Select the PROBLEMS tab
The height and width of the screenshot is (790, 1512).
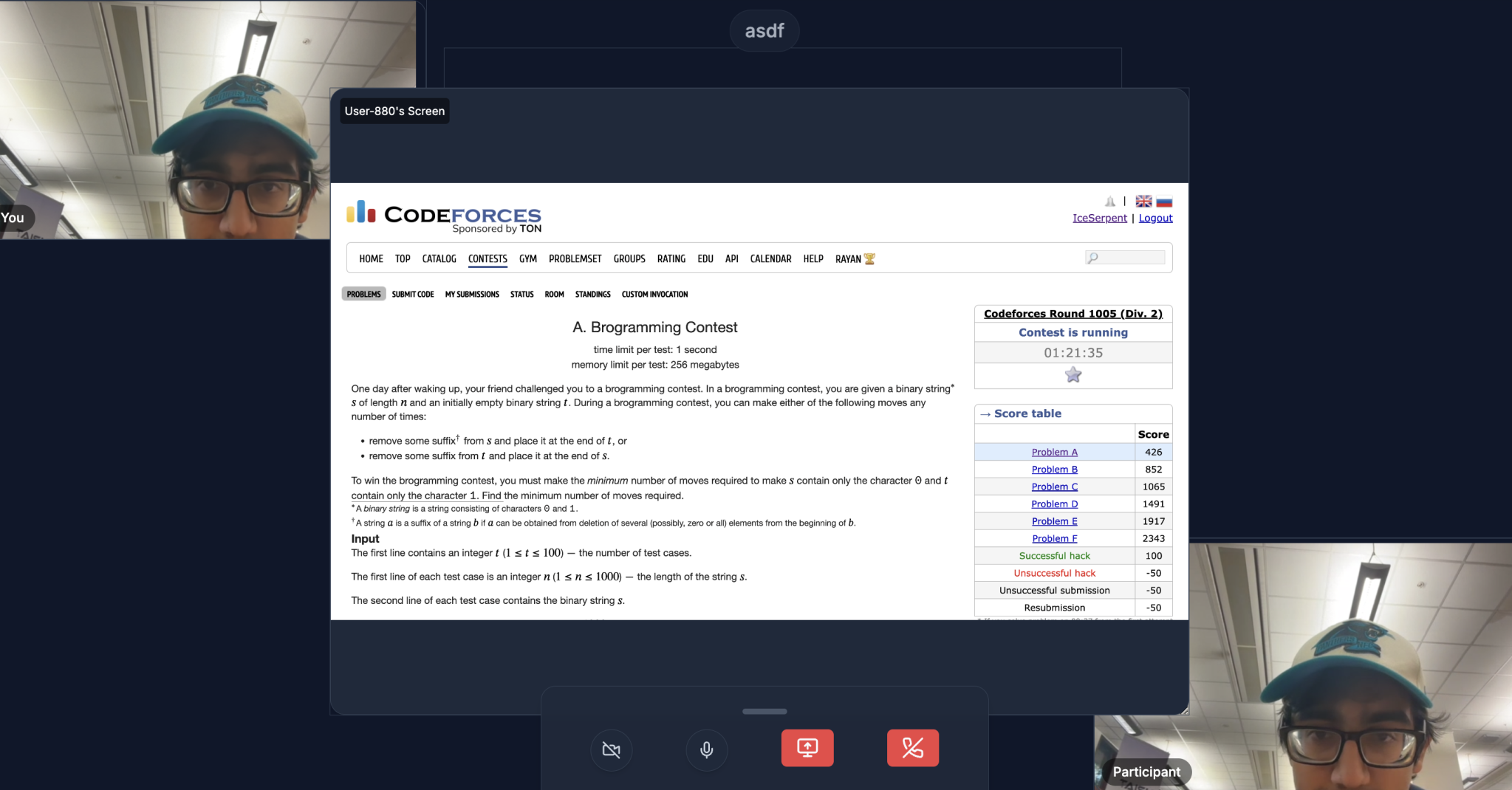pyautogui.click(x=363, y=294)
